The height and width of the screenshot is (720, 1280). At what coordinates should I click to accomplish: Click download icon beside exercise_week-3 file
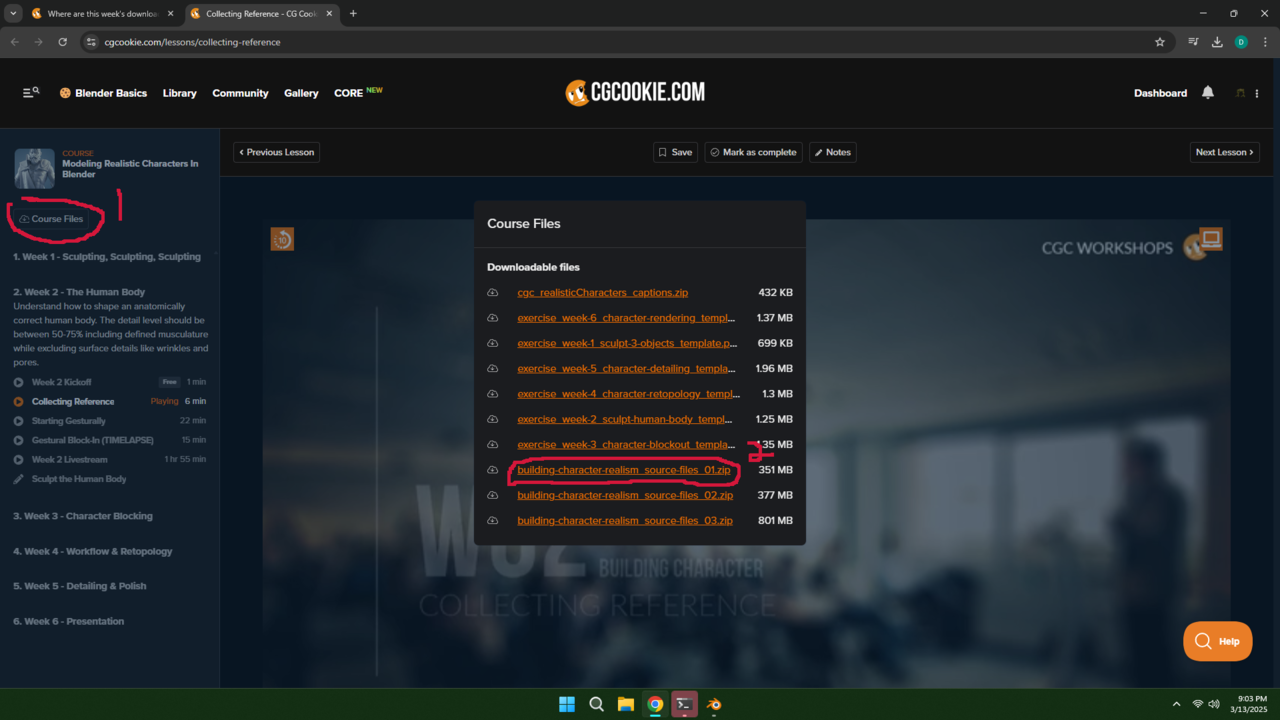[x=493, y=445]
